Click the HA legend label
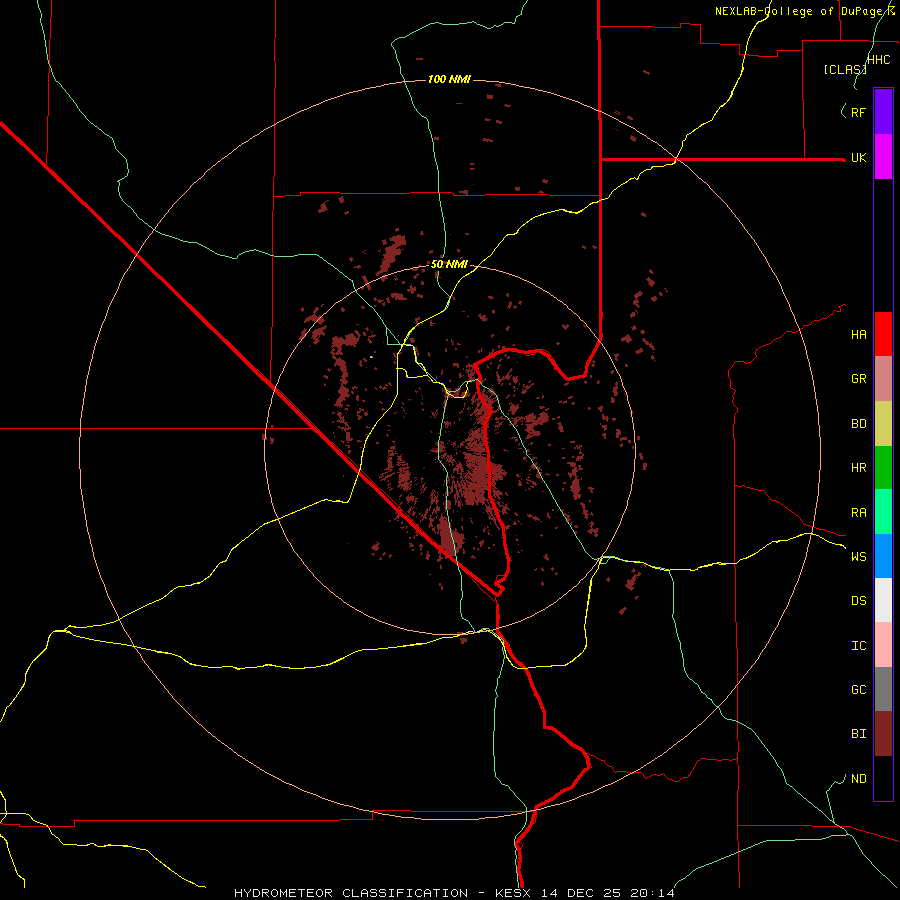Screen dimensions: 900x900 [858, 334]
